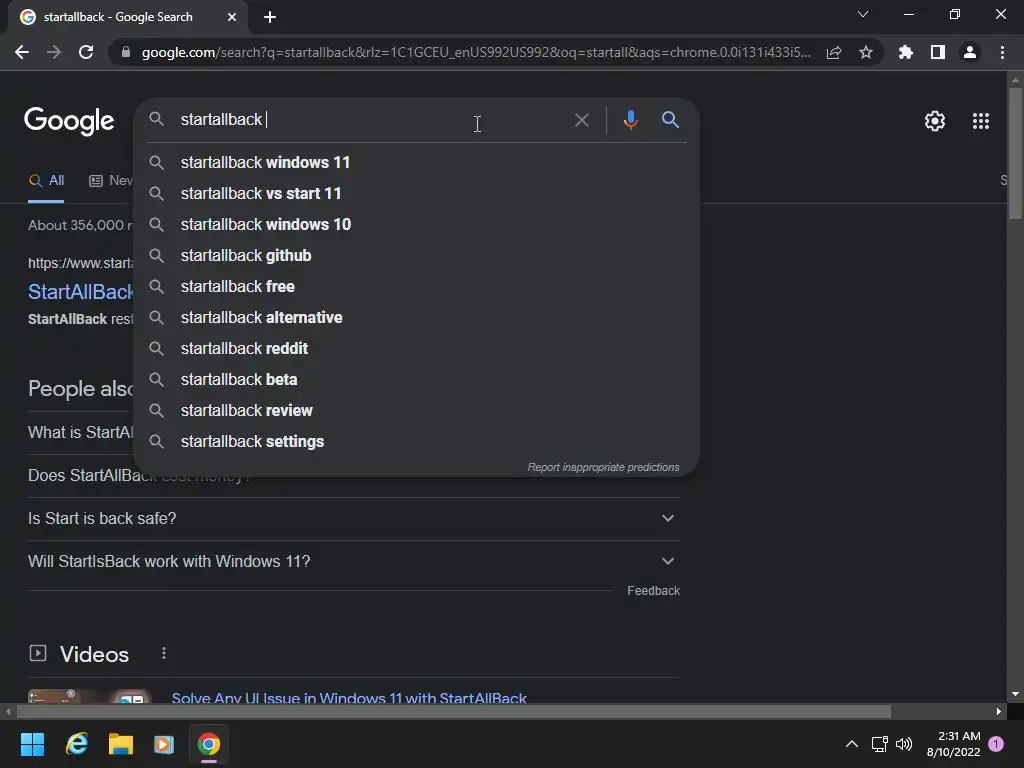The width and height of the screenshot is (1024, 768).
Task: Share this page from address bar
Action: [834, 52]
